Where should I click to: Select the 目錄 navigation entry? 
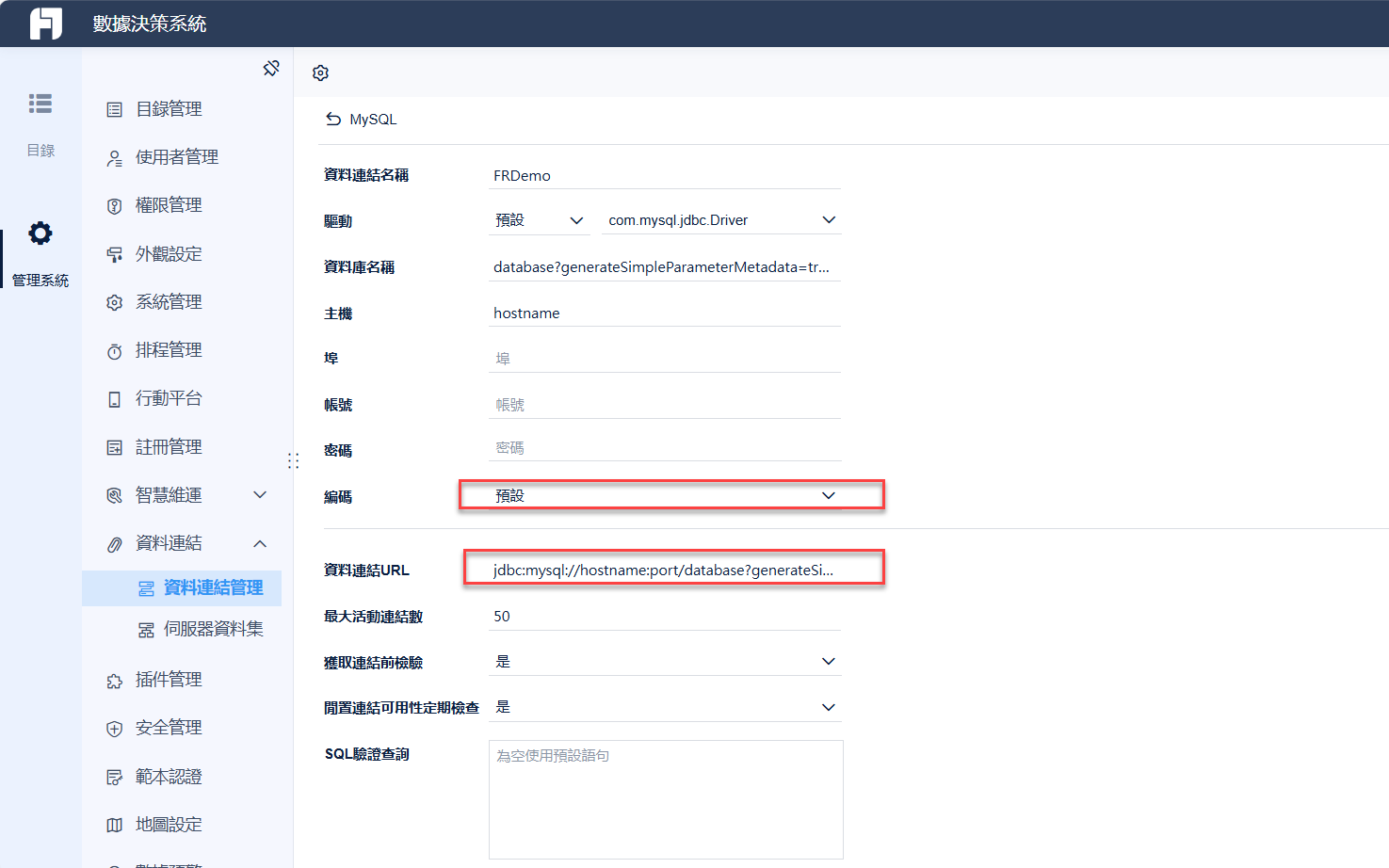click(40, 122)
